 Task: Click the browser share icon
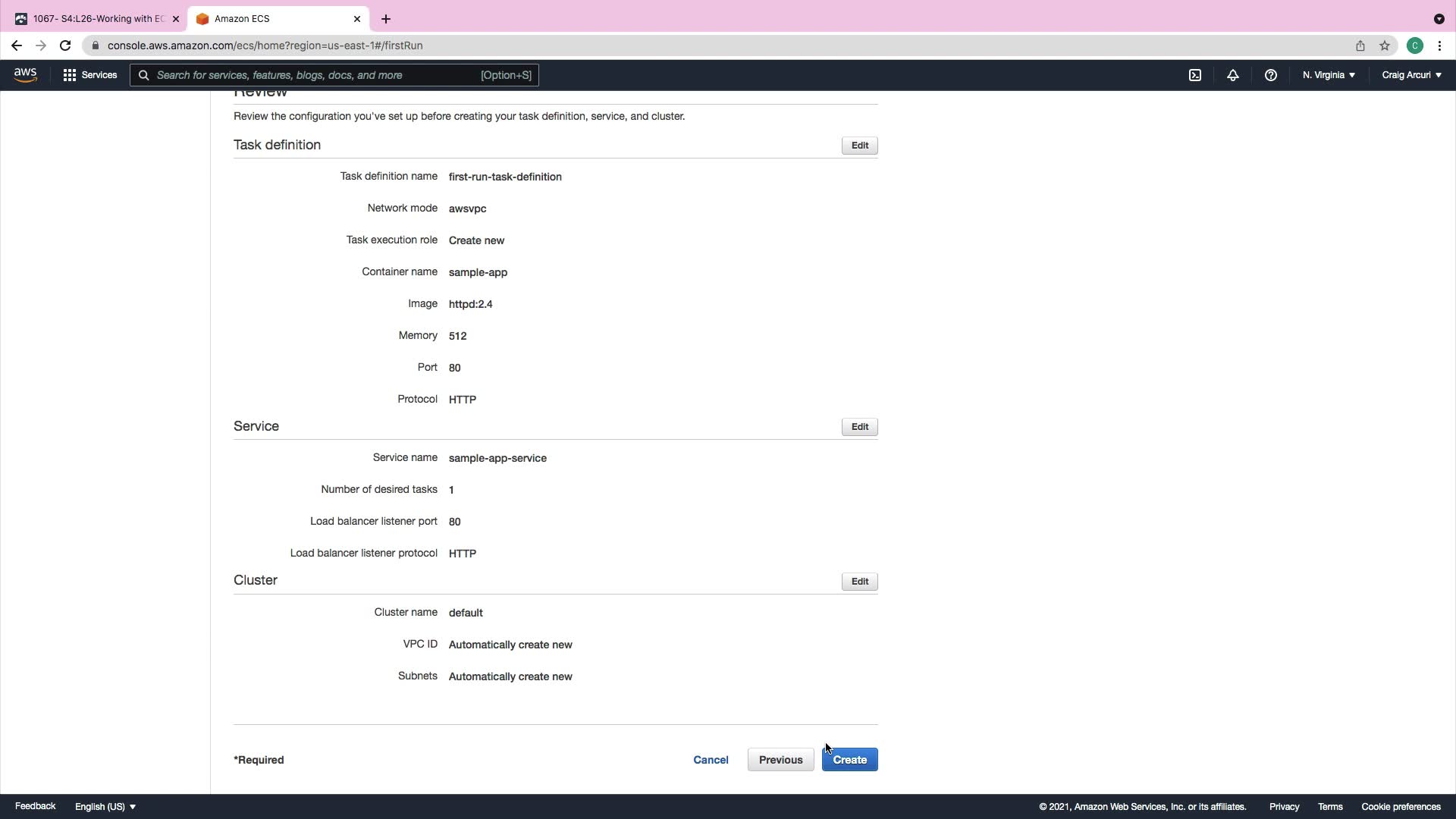(x=1360, y=45)
